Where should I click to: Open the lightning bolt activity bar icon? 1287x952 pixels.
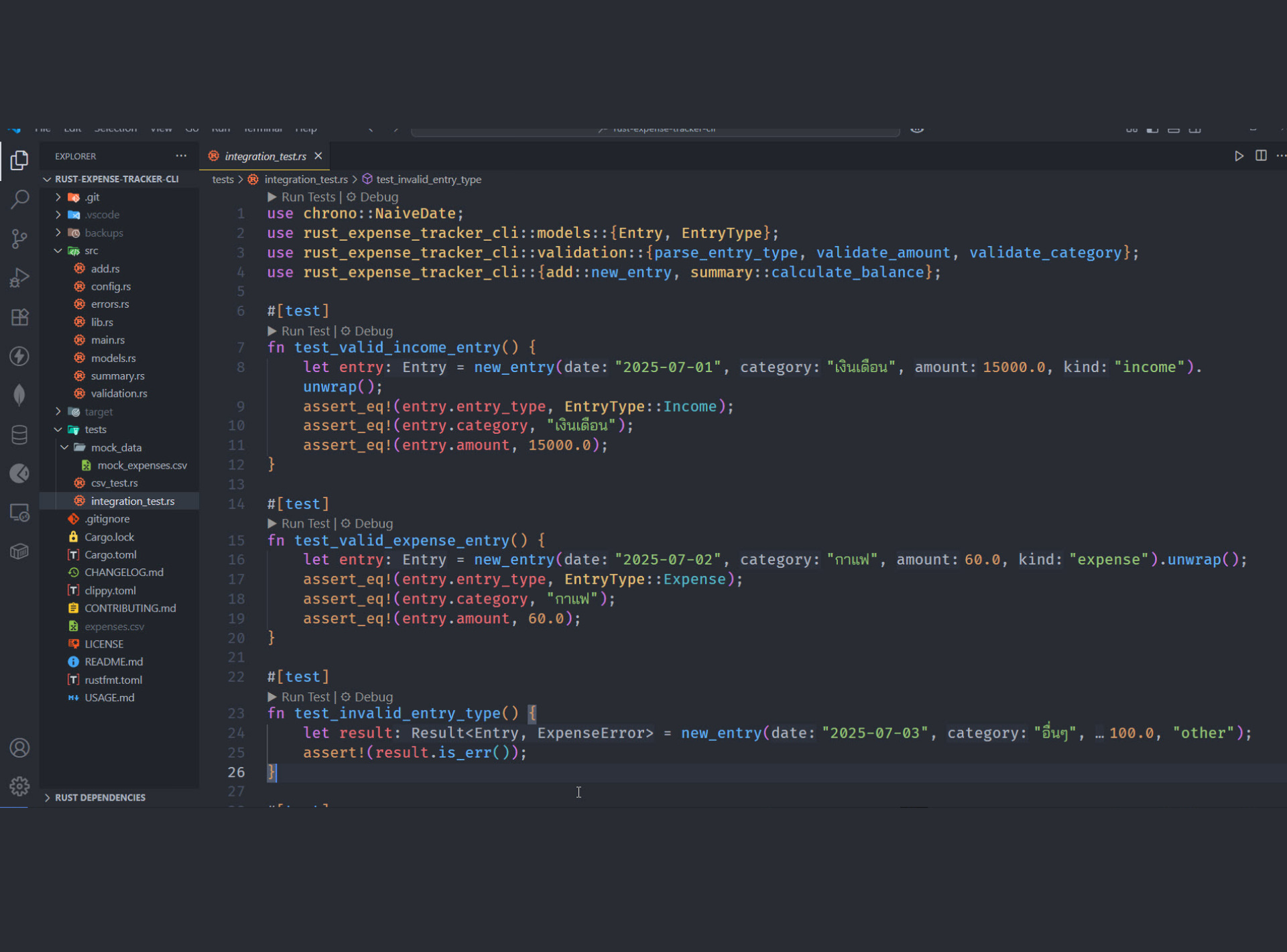coord(19,356)
